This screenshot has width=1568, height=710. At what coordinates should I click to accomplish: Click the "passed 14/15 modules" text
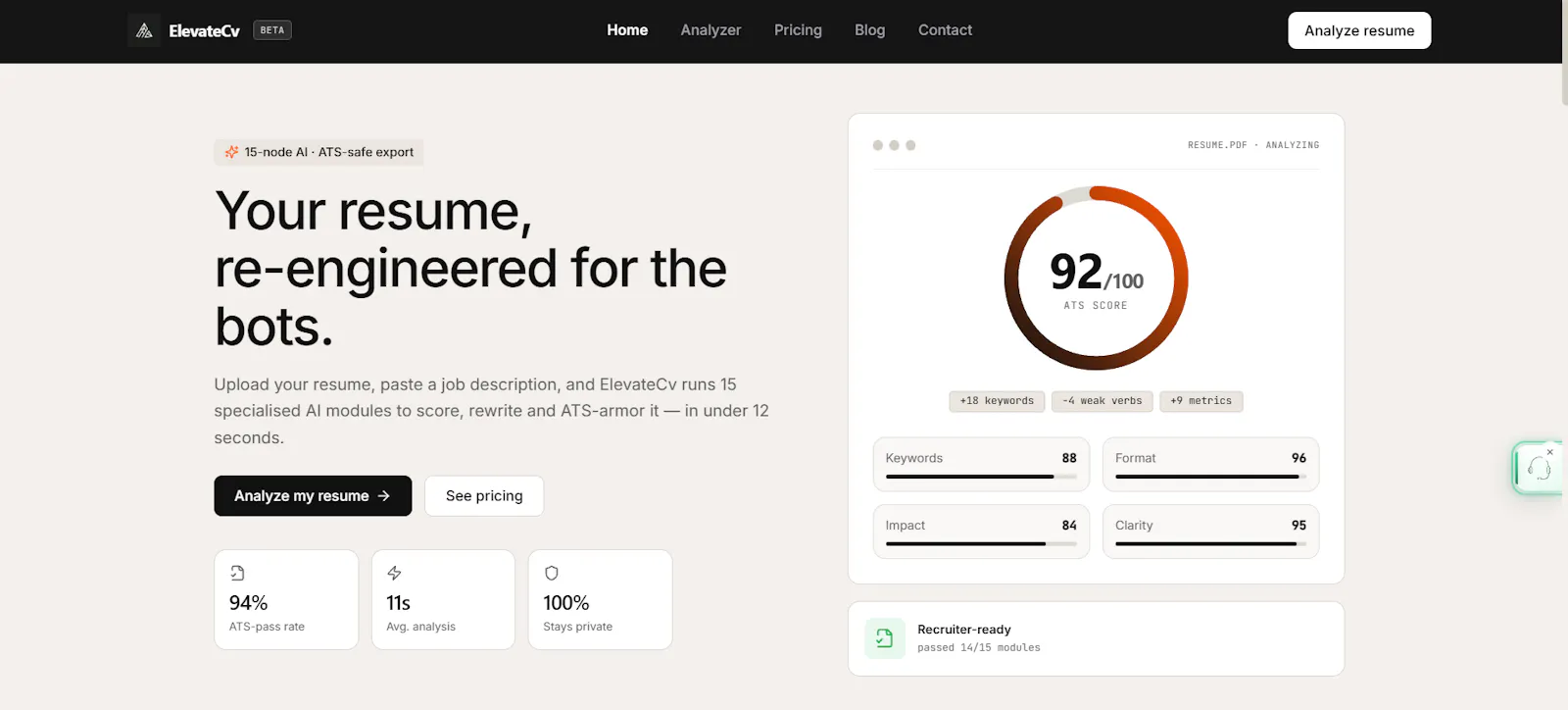(x=979, y=647)
